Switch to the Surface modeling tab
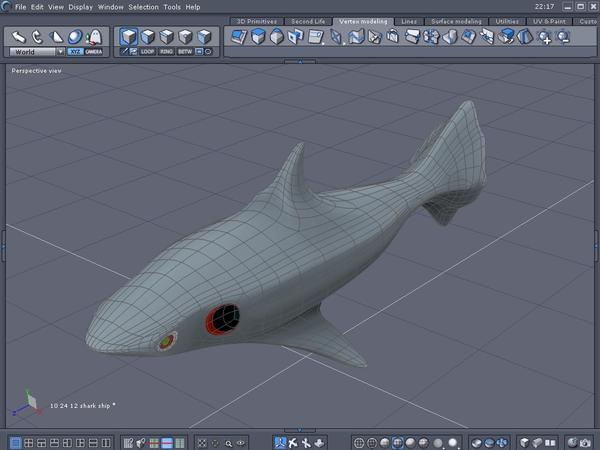 (457, 21)
